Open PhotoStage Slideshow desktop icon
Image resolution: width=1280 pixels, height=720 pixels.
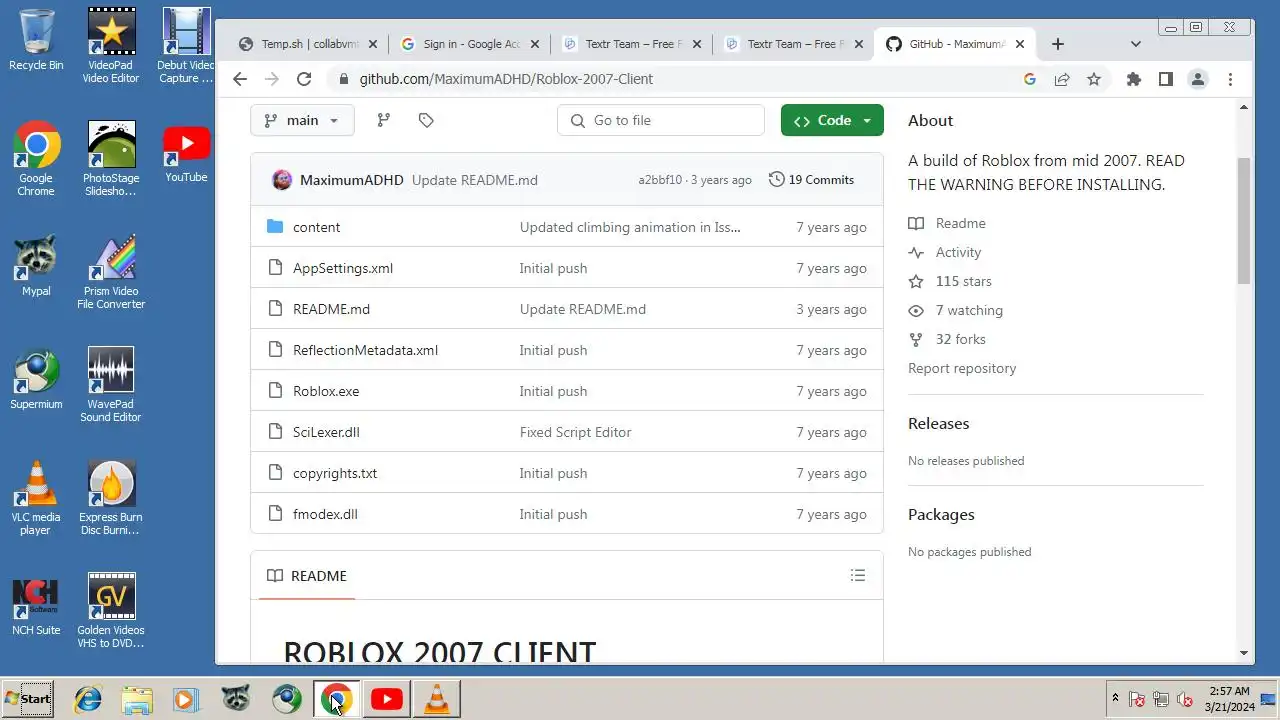111,159
